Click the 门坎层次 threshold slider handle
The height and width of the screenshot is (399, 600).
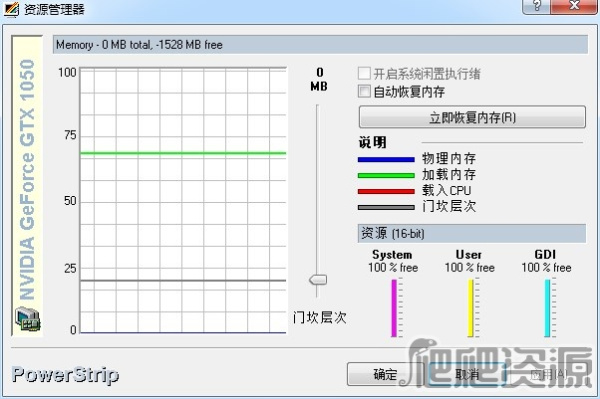pos(318,280)
